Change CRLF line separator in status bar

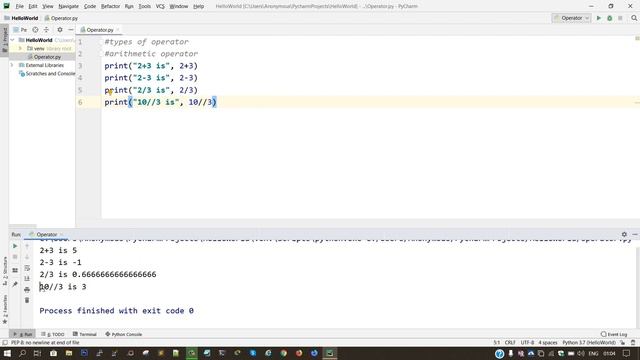[x=510, y=342]
